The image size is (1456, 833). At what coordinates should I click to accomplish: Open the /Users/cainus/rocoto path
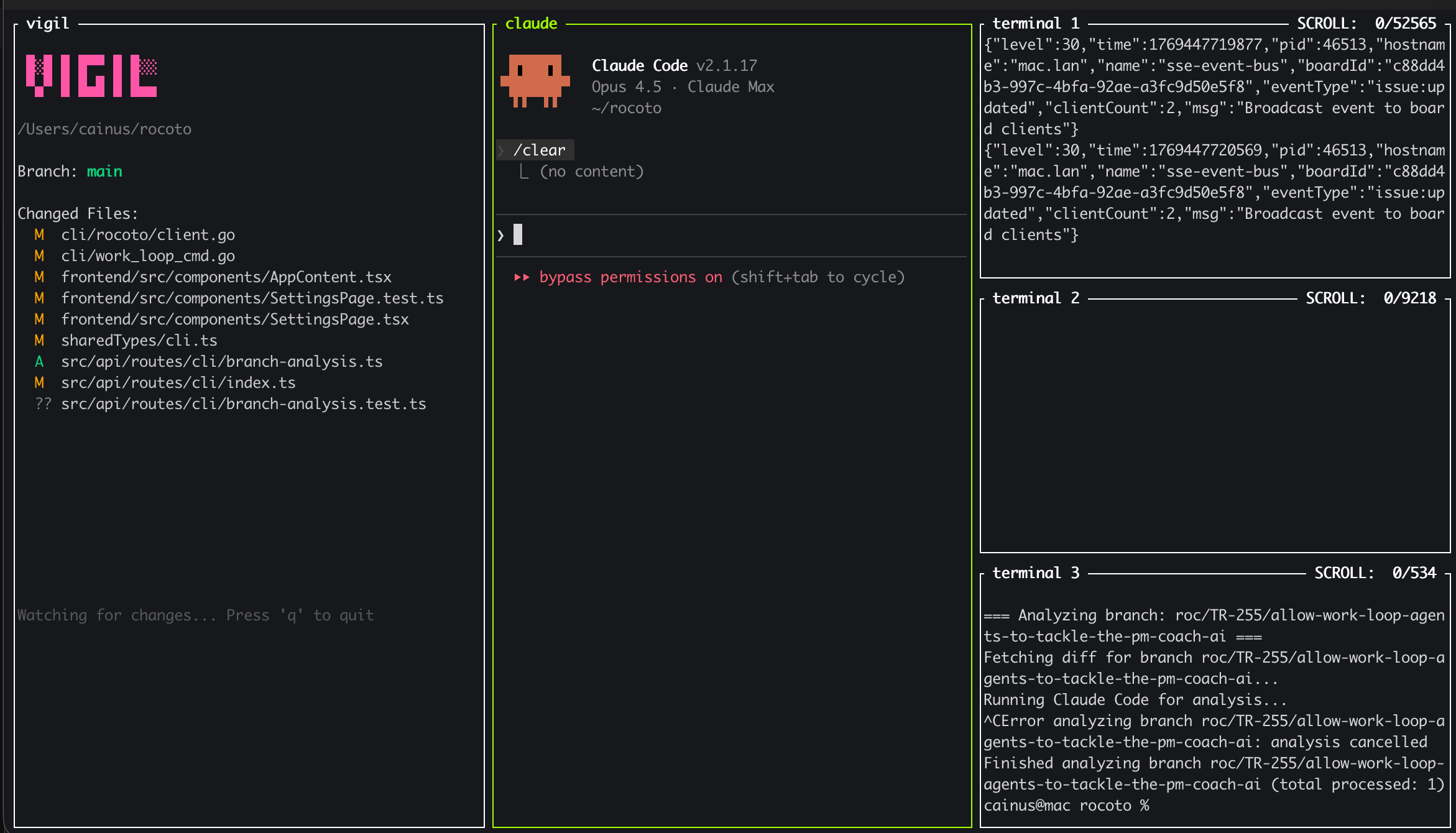pyautogui.click(x=104, y=129)
